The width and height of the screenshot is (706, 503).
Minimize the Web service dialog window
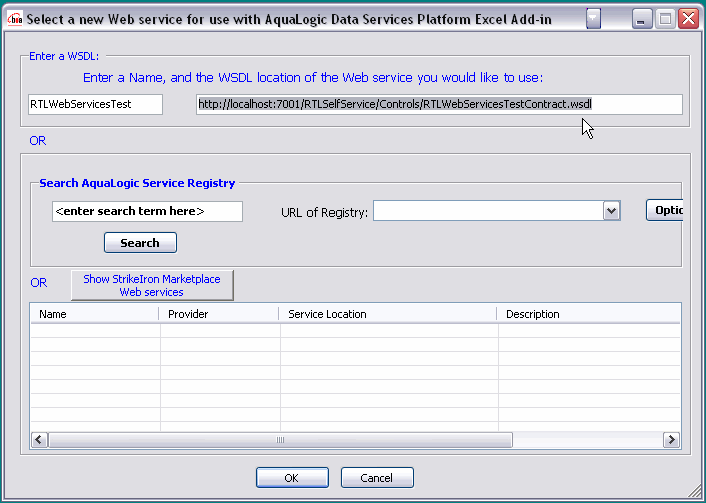point(642,19)
